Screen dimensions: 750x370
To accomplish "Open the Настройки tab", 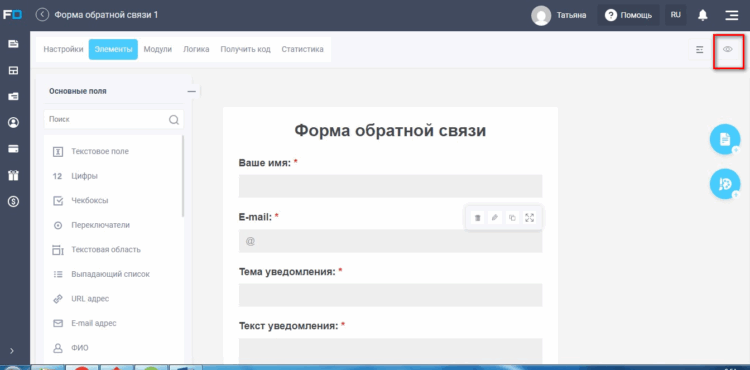I will 63,49.
